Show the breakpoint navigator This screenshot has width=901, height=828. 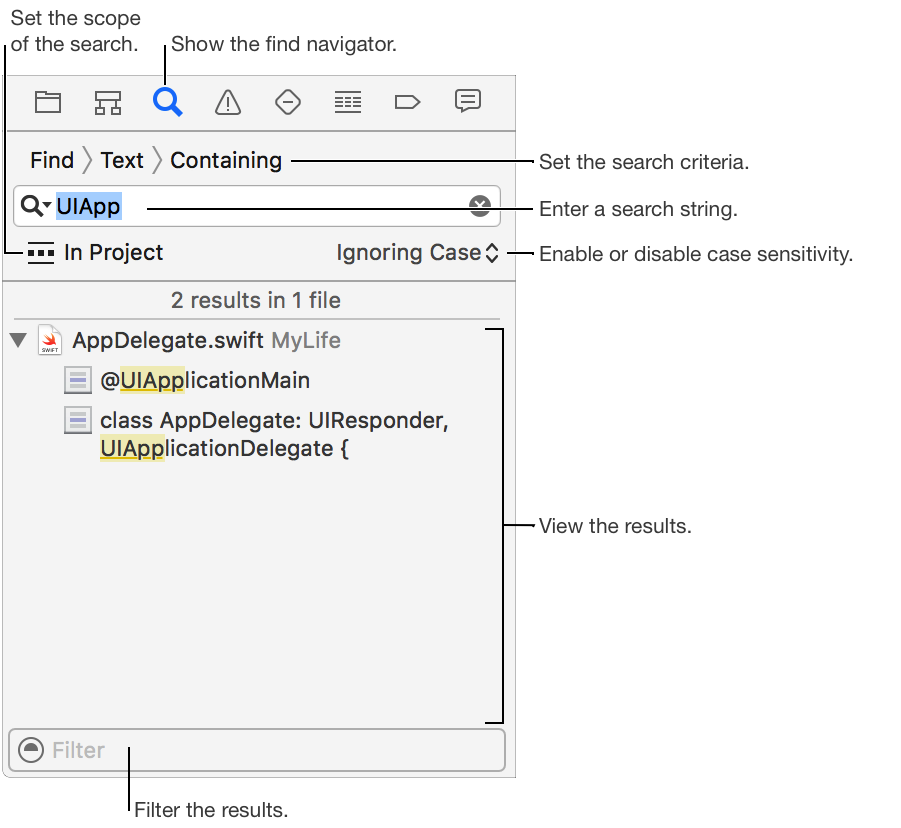pos(408,101)
